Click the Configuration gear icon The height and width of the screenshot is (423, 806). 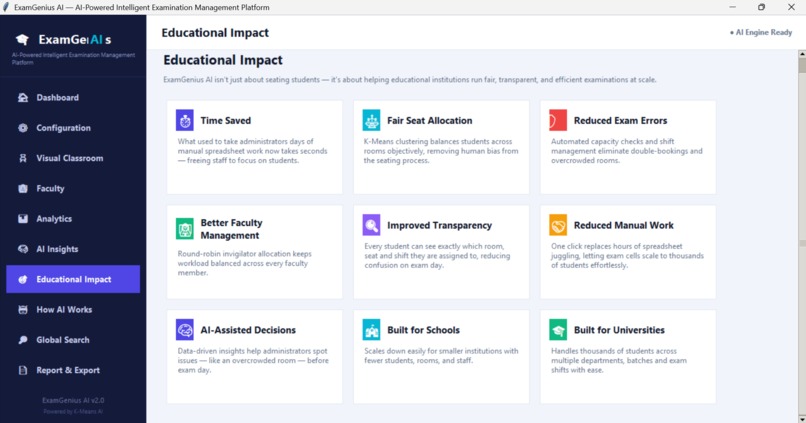(23, 128)
